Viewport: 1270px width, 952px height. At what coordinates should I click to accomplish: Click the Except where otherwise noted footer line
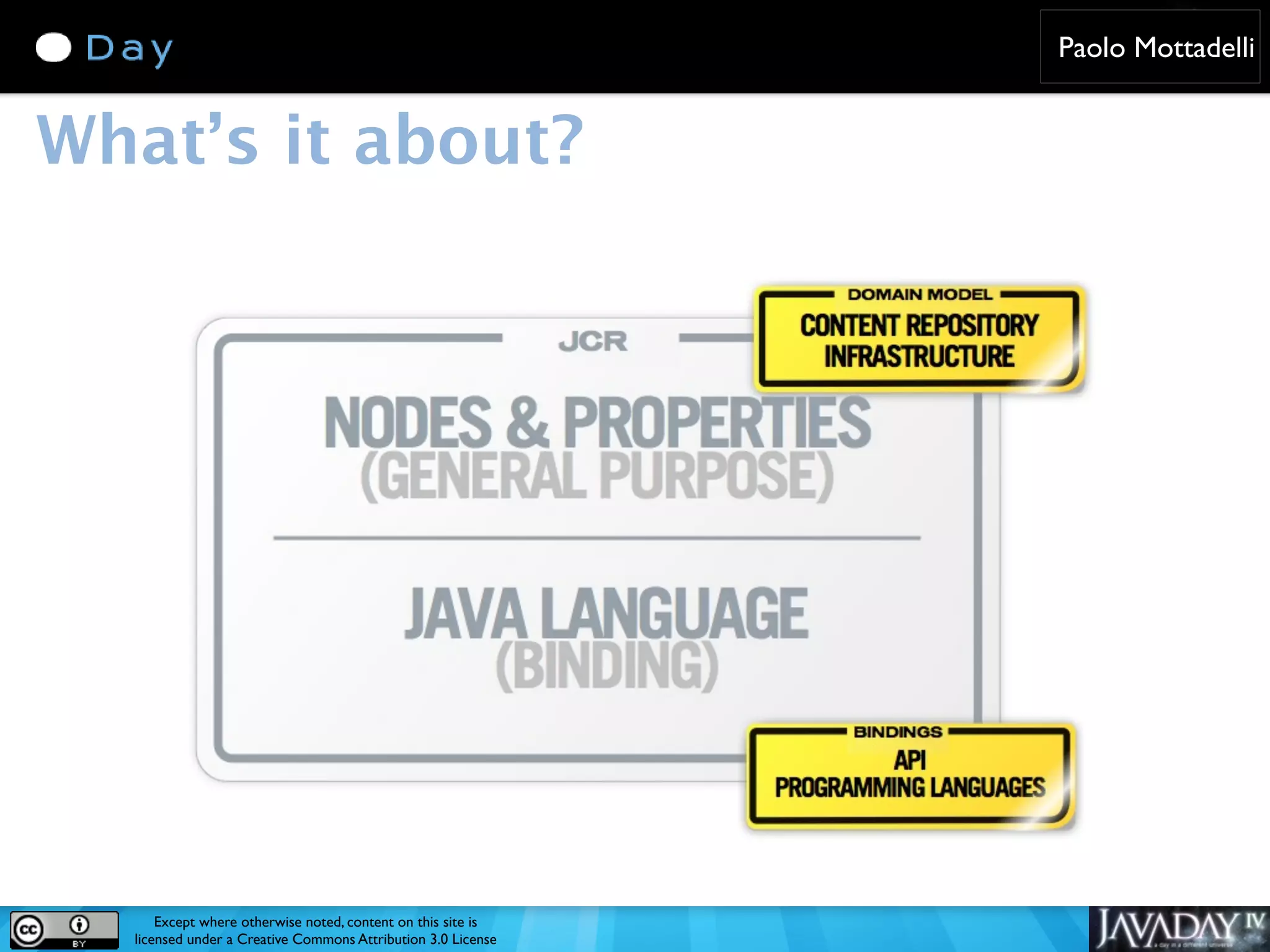(x=315, y=922)
